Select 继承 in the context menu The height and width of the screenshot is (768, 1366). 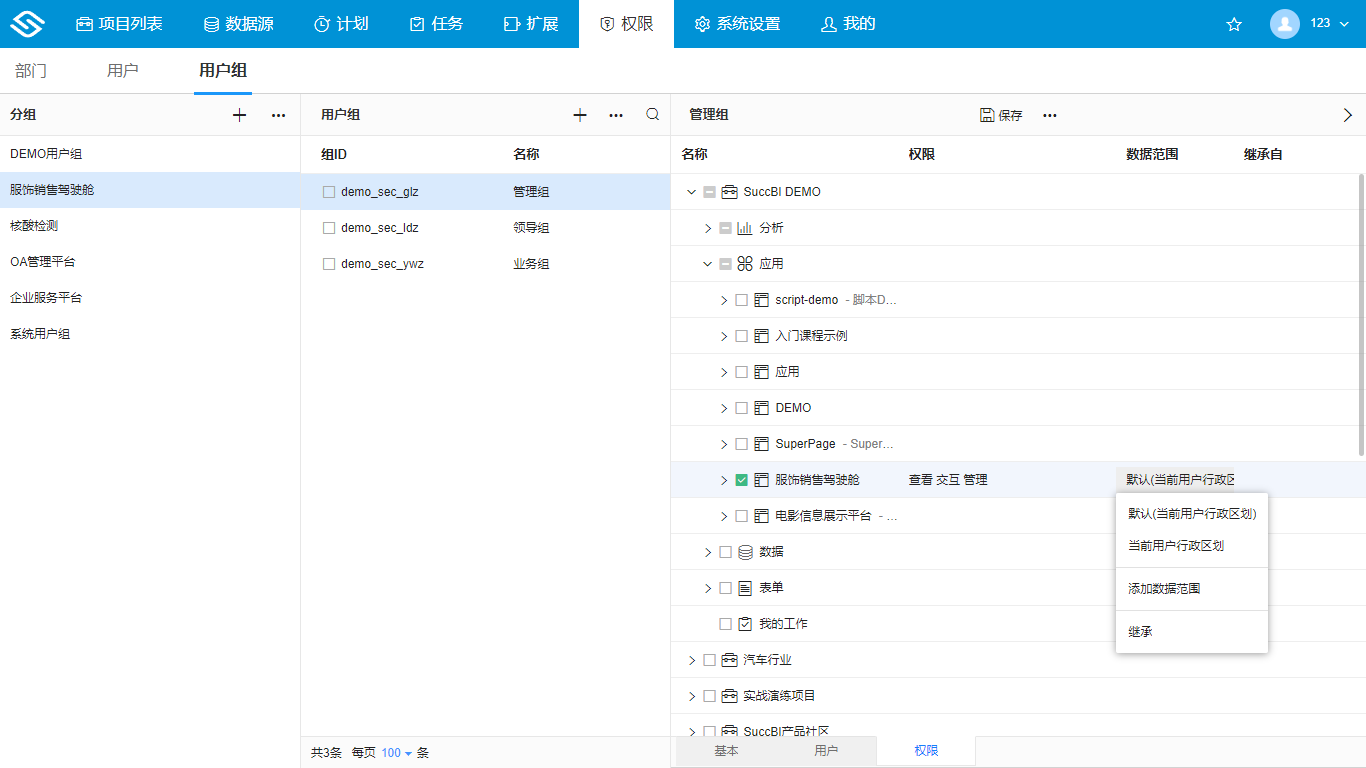[x=1140, y=630]
